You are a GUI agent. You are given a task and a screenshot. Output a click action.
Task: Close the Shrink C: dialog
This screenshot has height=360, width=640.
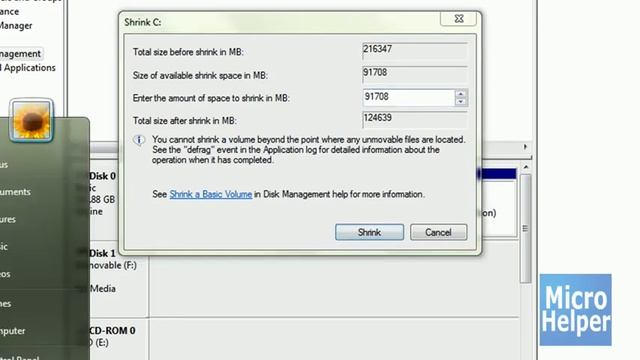click(x=459, y=19)
